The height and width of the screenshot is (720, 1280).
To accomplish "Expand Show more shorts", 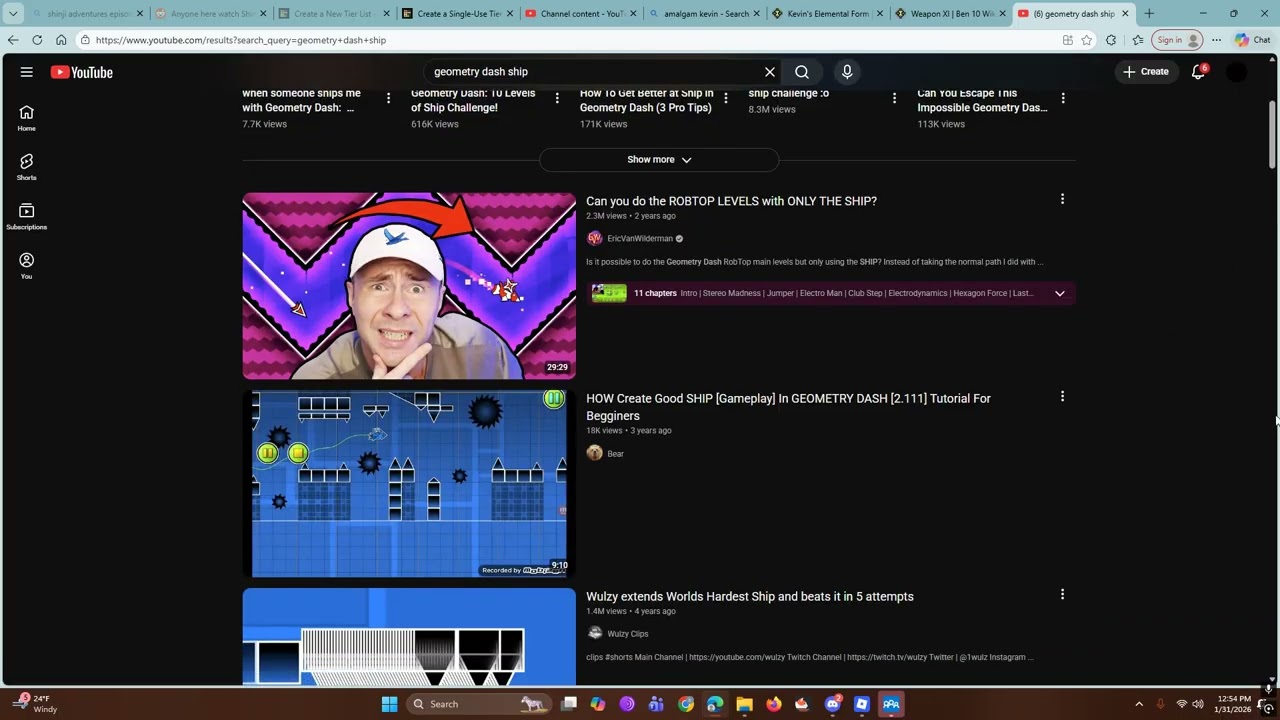I will [659, 160].
